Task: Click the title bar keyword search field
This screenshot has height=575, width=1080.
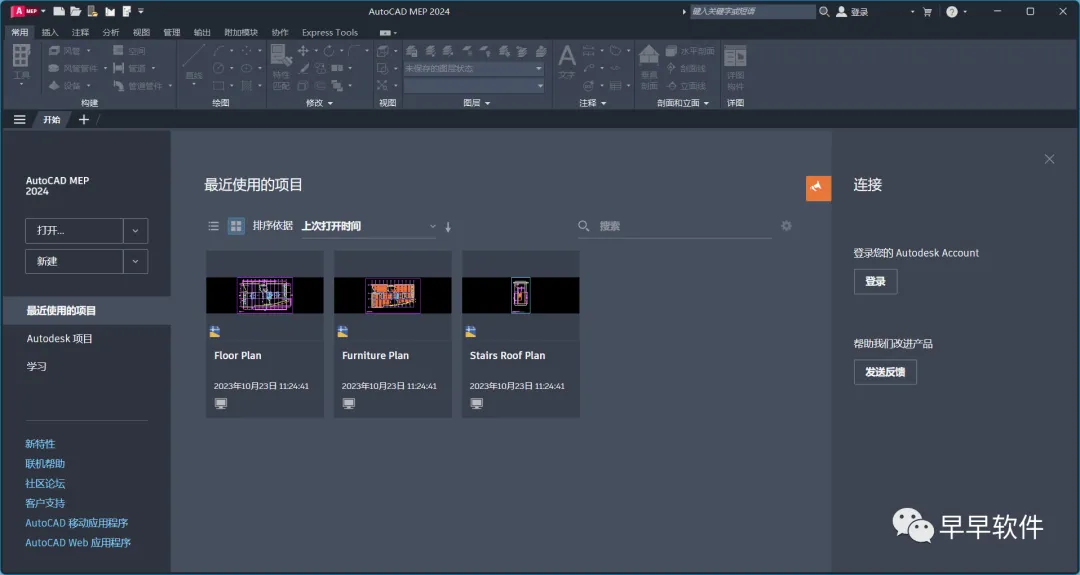Action: (x=752, y=12)
